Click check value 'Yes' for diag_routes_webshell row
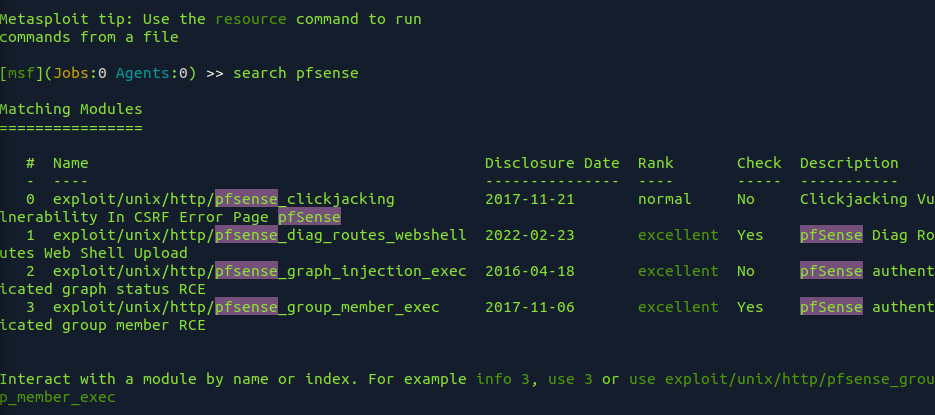 point(750,235)
